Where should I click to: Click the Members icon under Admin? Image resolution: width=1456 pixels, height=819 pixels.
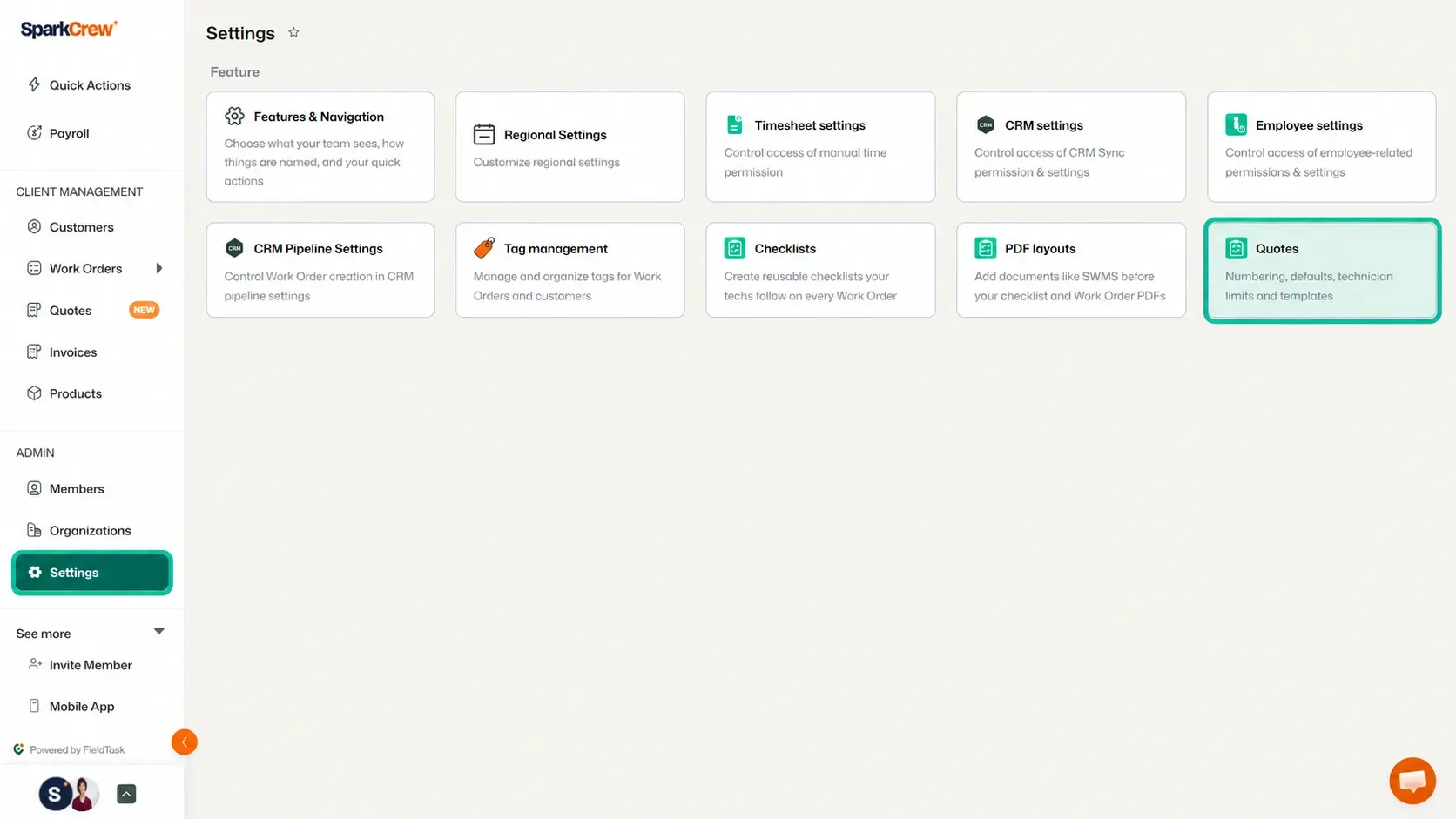[34, 488]
